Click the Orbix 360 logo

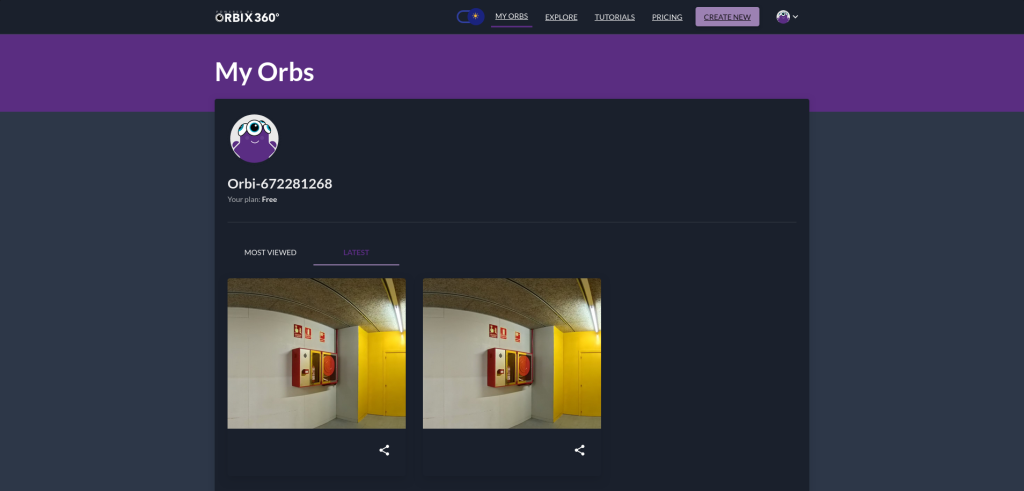point(247,17)
